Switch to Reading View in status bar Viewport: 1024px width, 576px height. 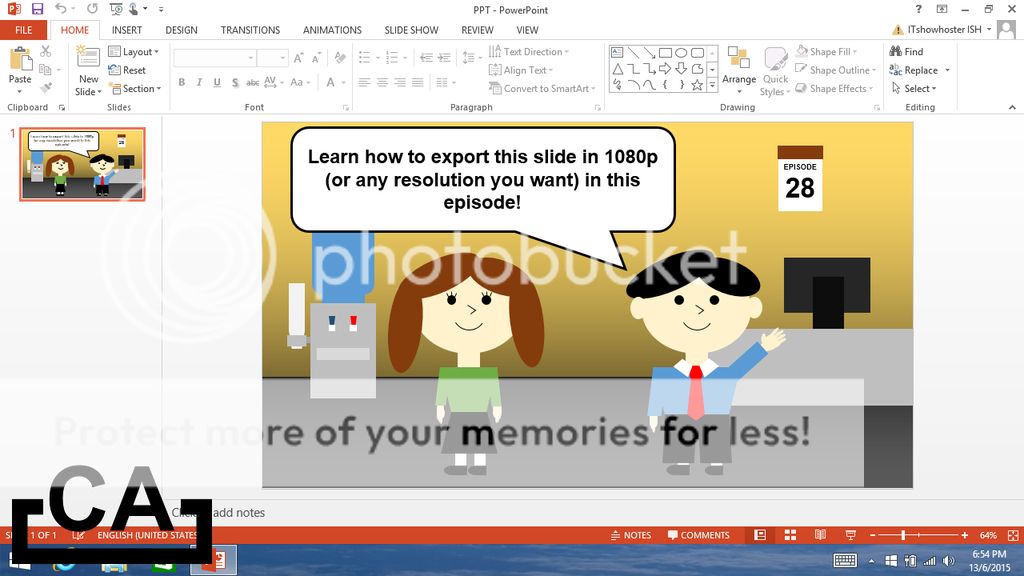[x=819, y=535]
